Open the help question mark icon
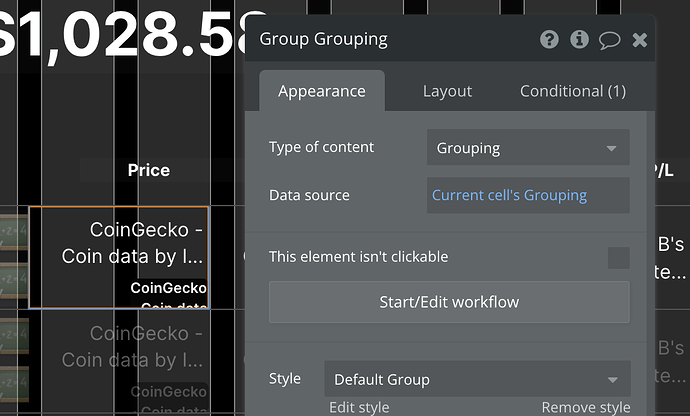This screenshot has width=690, height=416. (549, 40)
